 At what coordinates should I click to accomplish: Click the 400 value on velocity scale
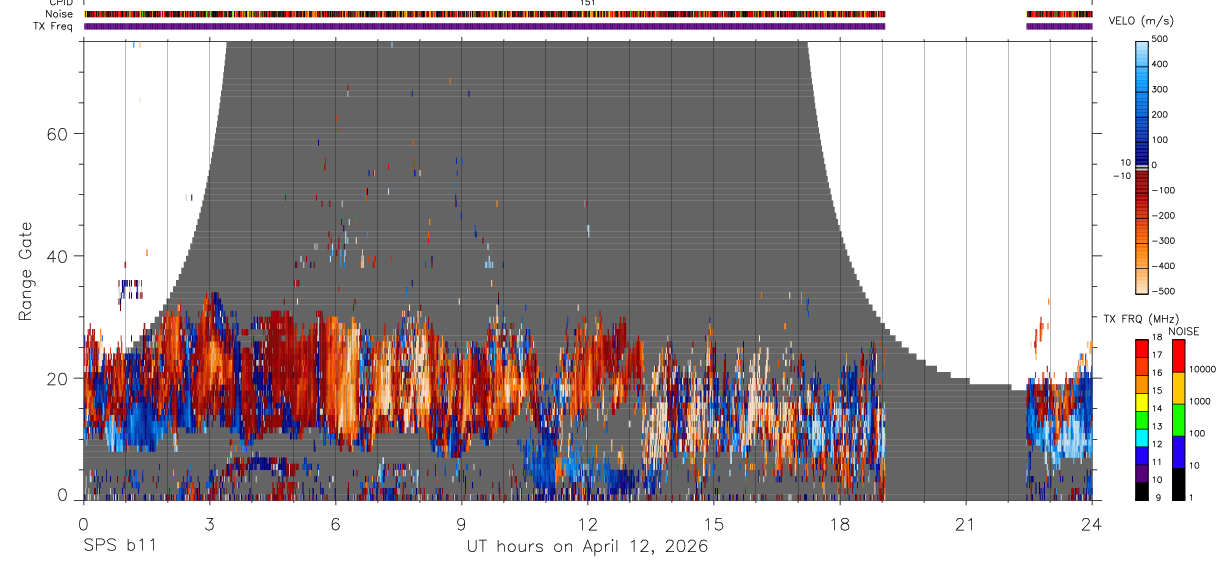[1160, 64]
